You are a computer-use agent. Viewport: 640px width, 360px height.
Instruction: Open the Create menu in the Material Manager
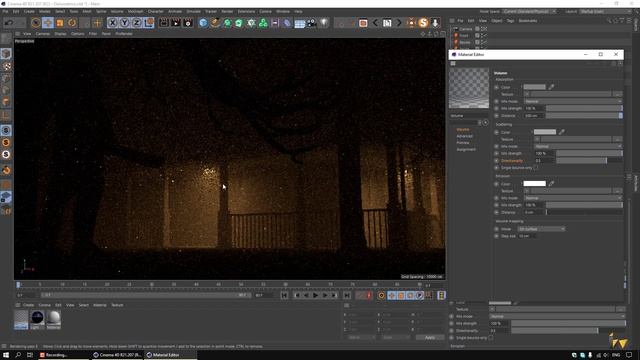coord(28,305)
